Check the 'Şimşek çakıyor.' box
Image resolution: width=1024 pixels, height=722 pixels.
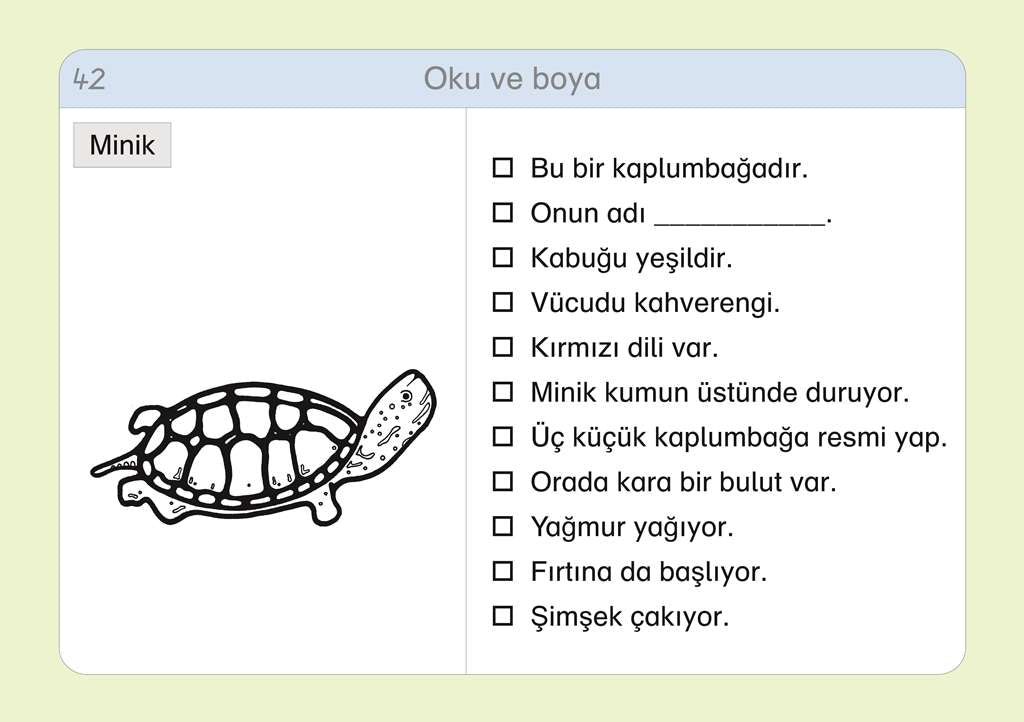point(502,616)
